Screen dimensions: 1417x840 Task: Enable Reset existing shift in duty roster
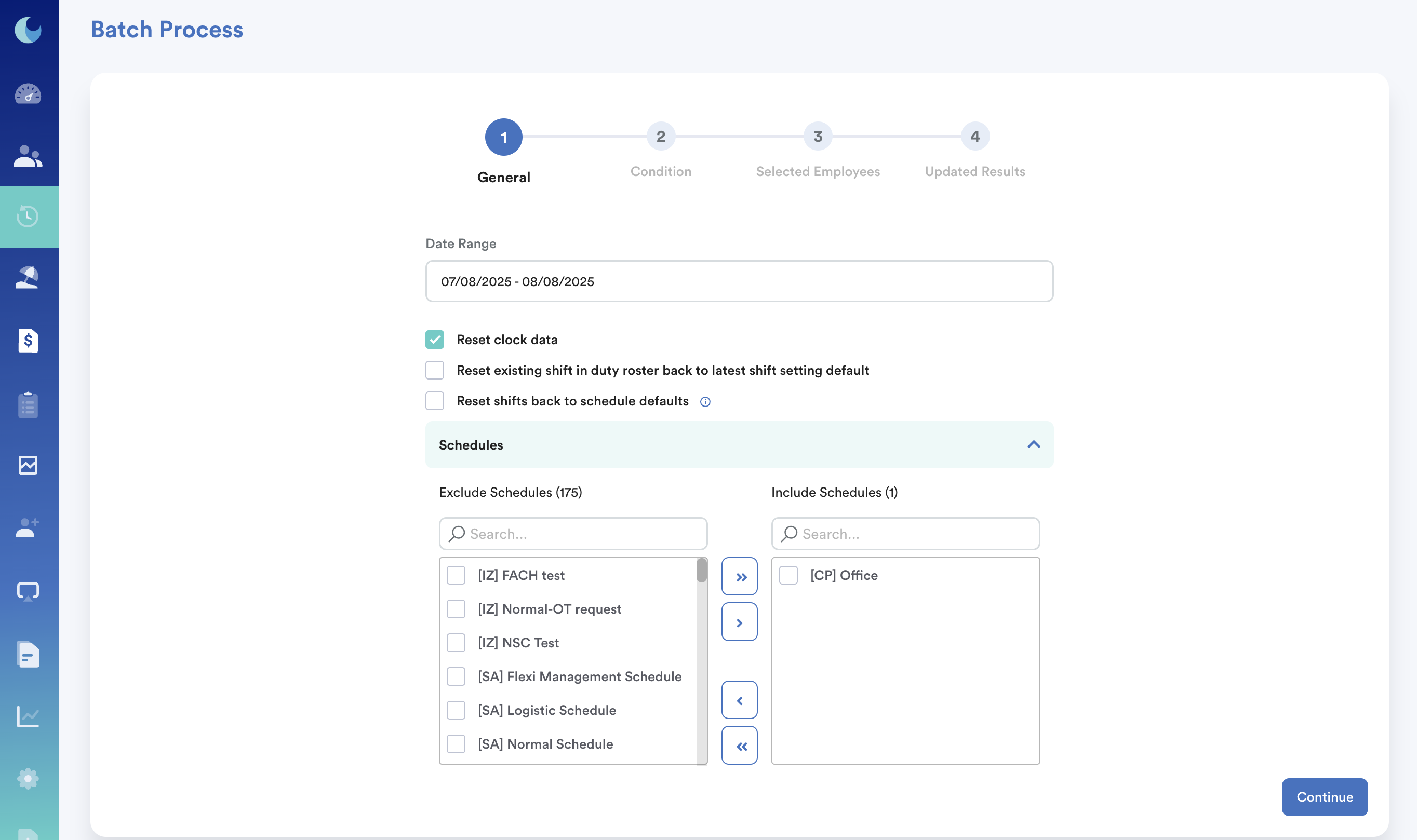tap(435, 370)
